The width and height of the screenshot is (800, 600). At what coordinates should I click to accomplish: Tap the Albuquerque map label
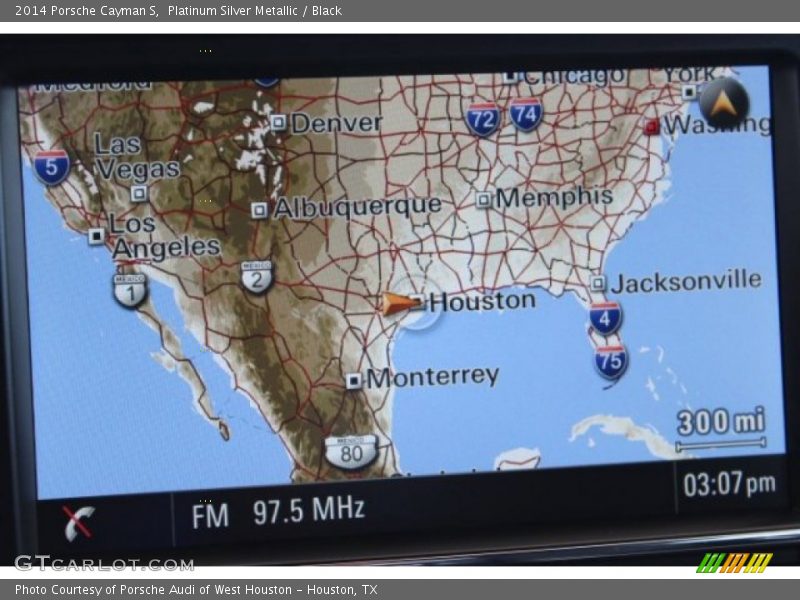tap(358, 207)
